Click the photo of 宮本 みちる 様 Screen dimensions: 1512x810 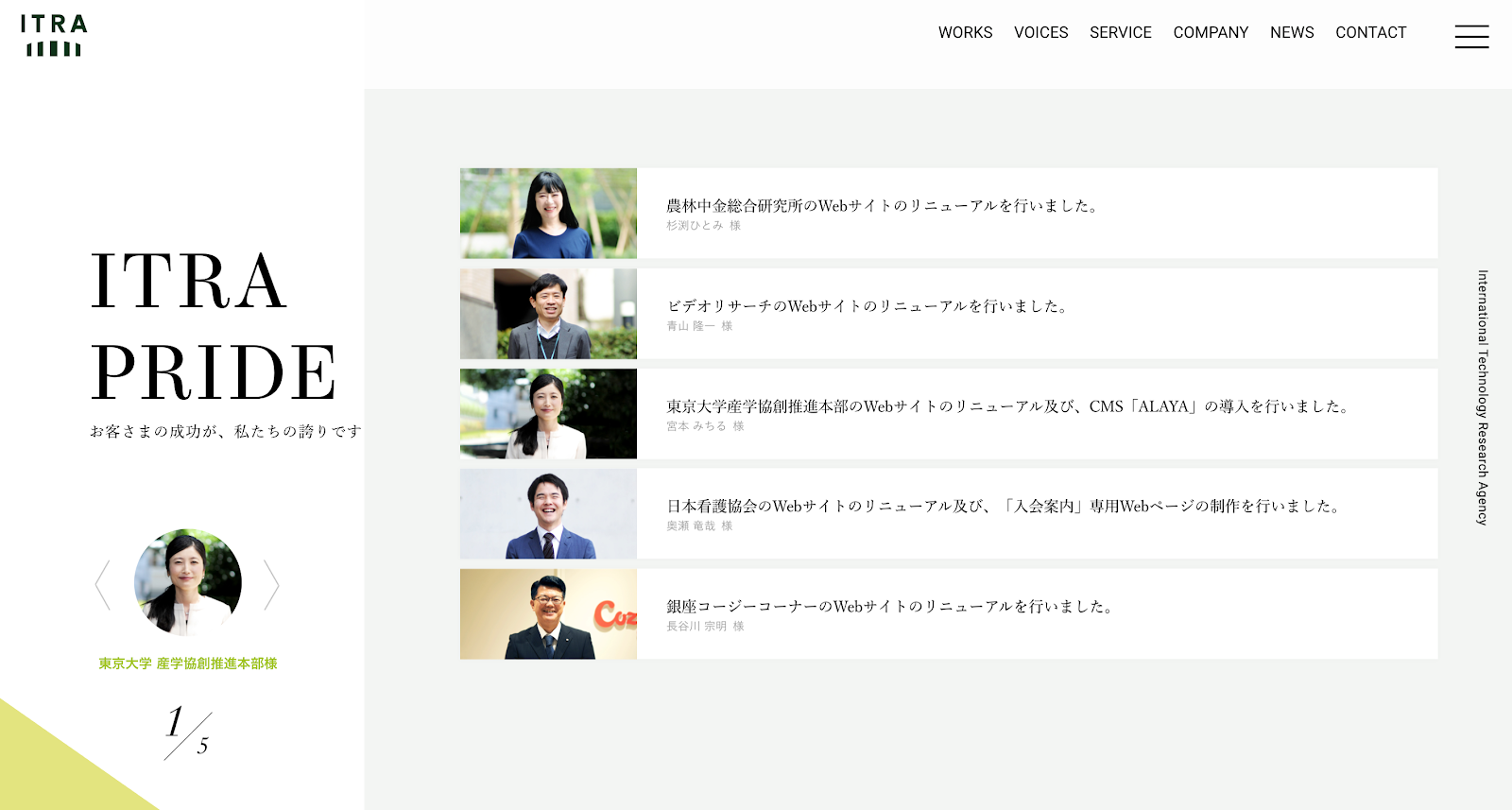[548, 414]
